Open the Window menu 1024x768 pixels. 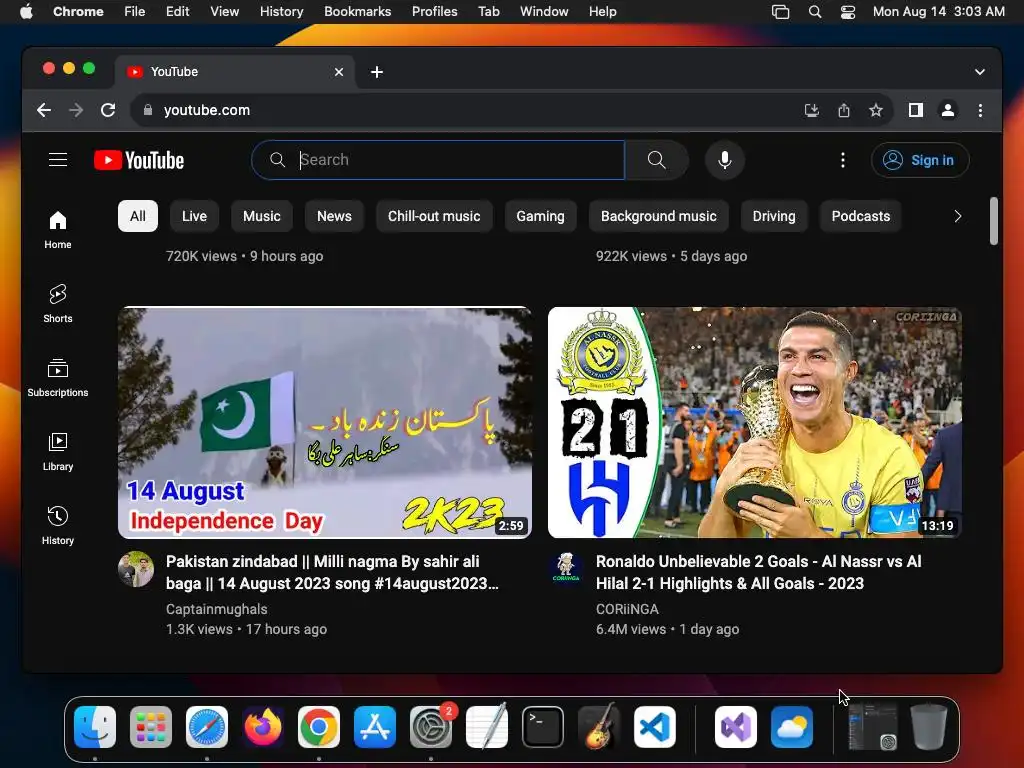click(544, 12)
